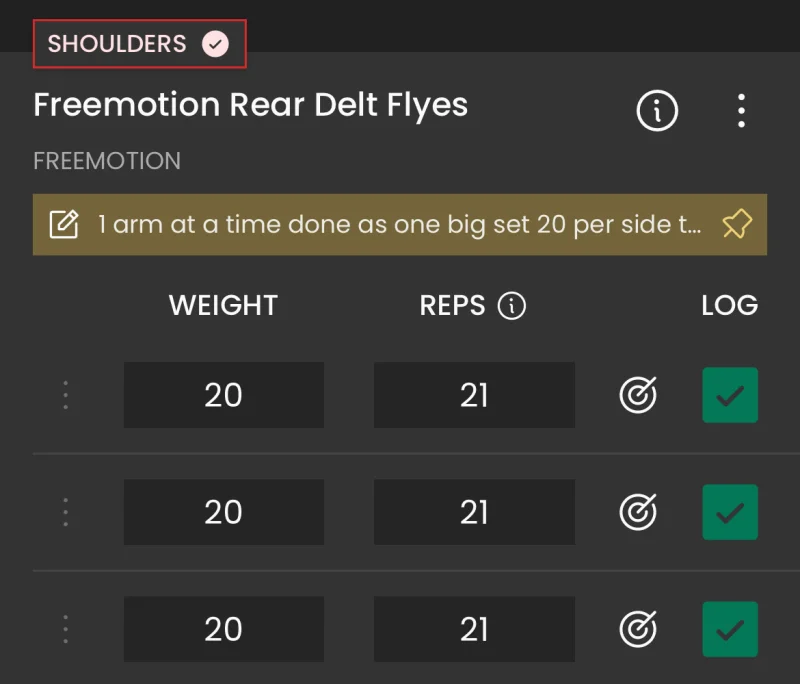Screen dimensions: 800x684
Task: Open first set row drag-handle options
Action: [65, 395]
